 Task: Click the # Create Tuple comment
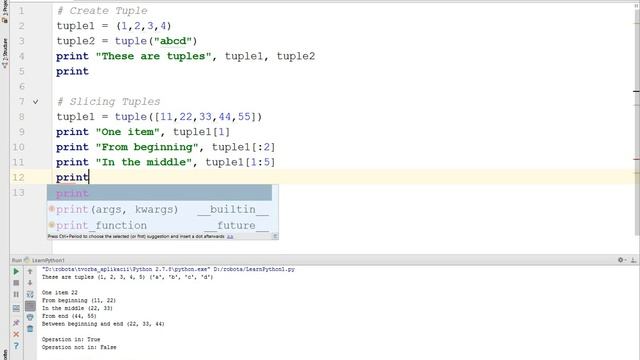[102, 11]
